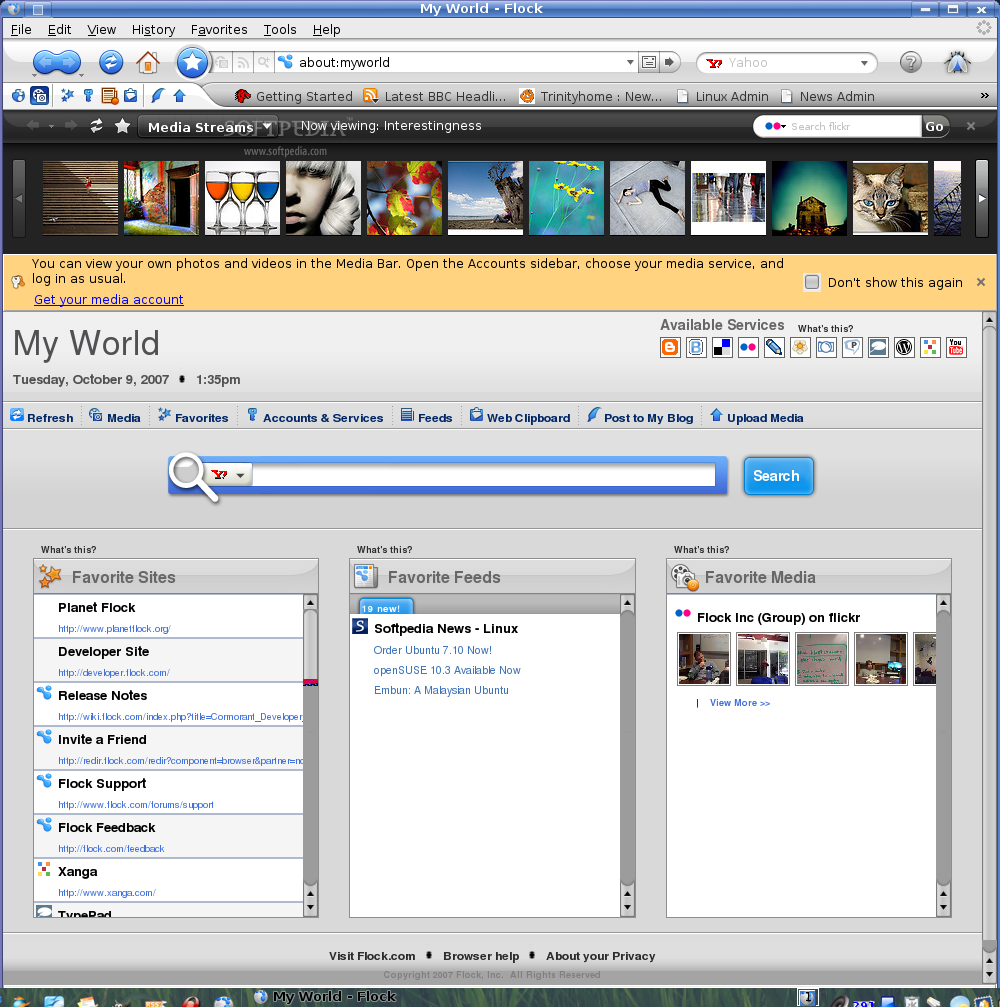Click Favorite Sites scrollbar down arrow
This screenshot has height=1007, width=1000.
click(310, 908)
